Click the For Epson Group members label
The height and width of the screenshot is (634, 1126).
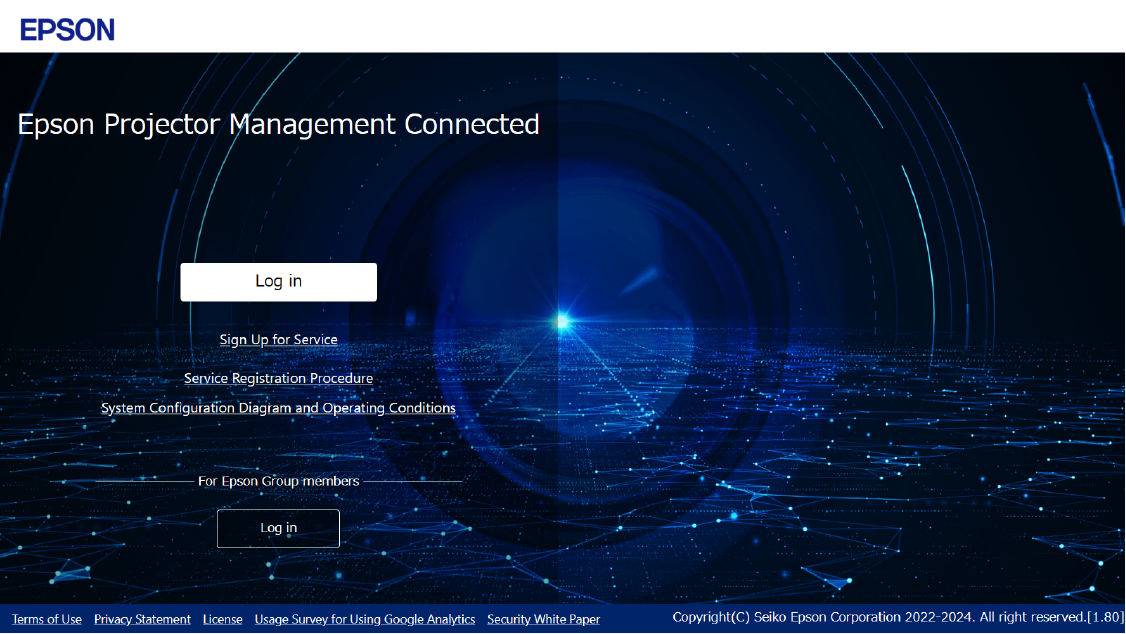point(279,481)
